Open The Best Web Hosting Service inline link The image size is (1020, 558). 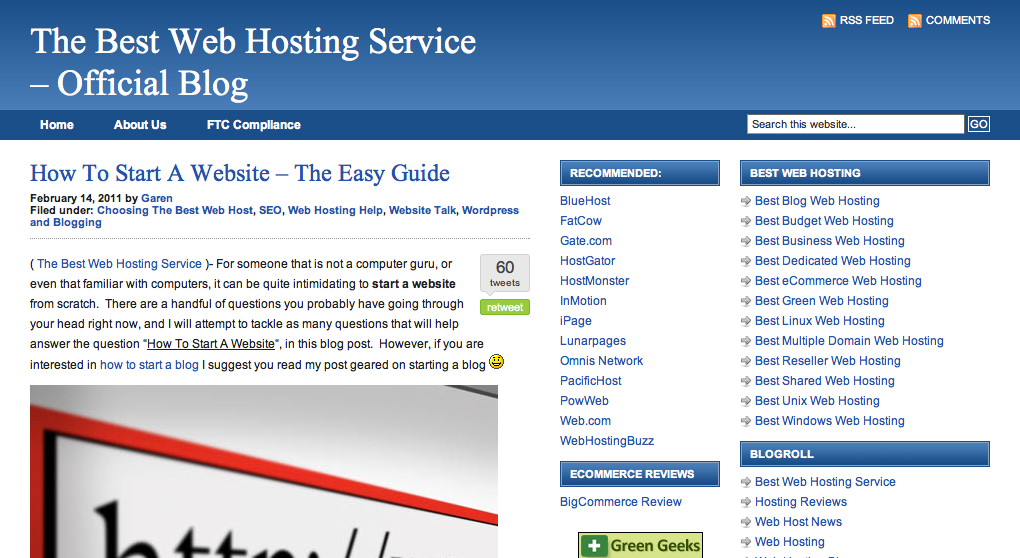pyautogui.click(x=119, y=263)
